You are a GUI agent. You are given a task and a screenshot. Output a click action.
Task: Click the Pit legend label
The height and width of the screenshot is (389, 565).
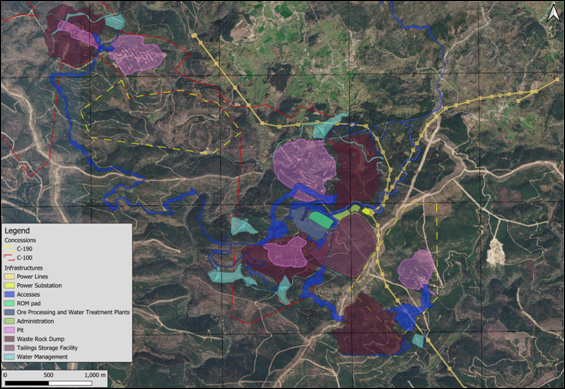click(x=20, y=330)
